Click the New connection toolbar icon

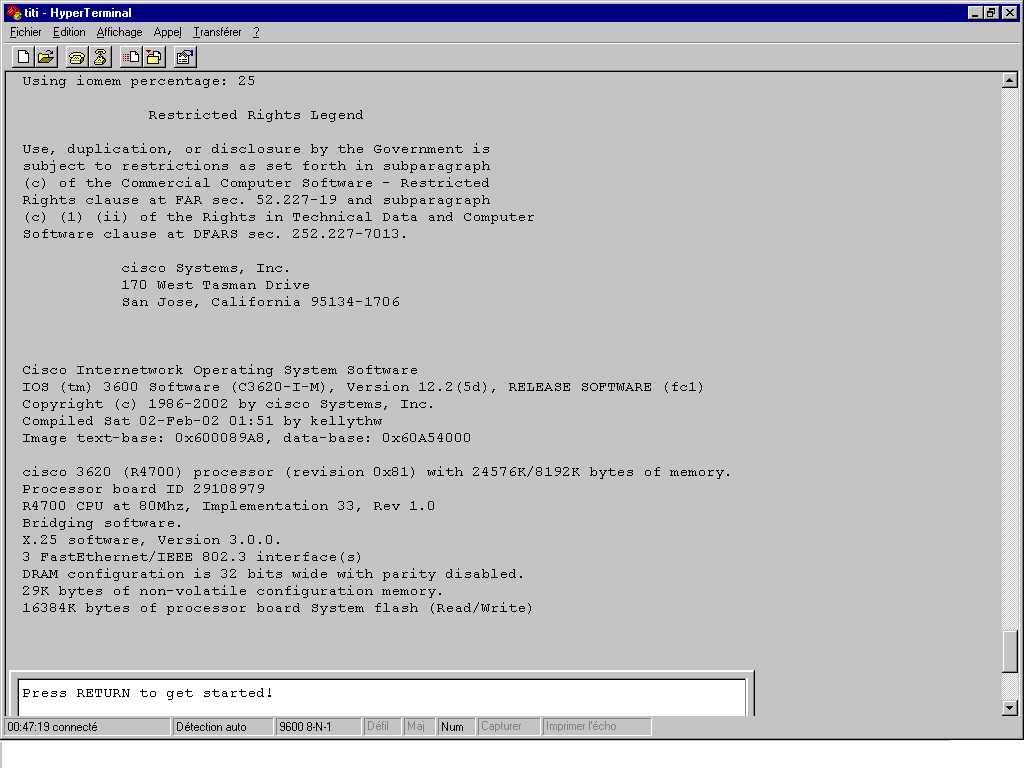point(23,57)
